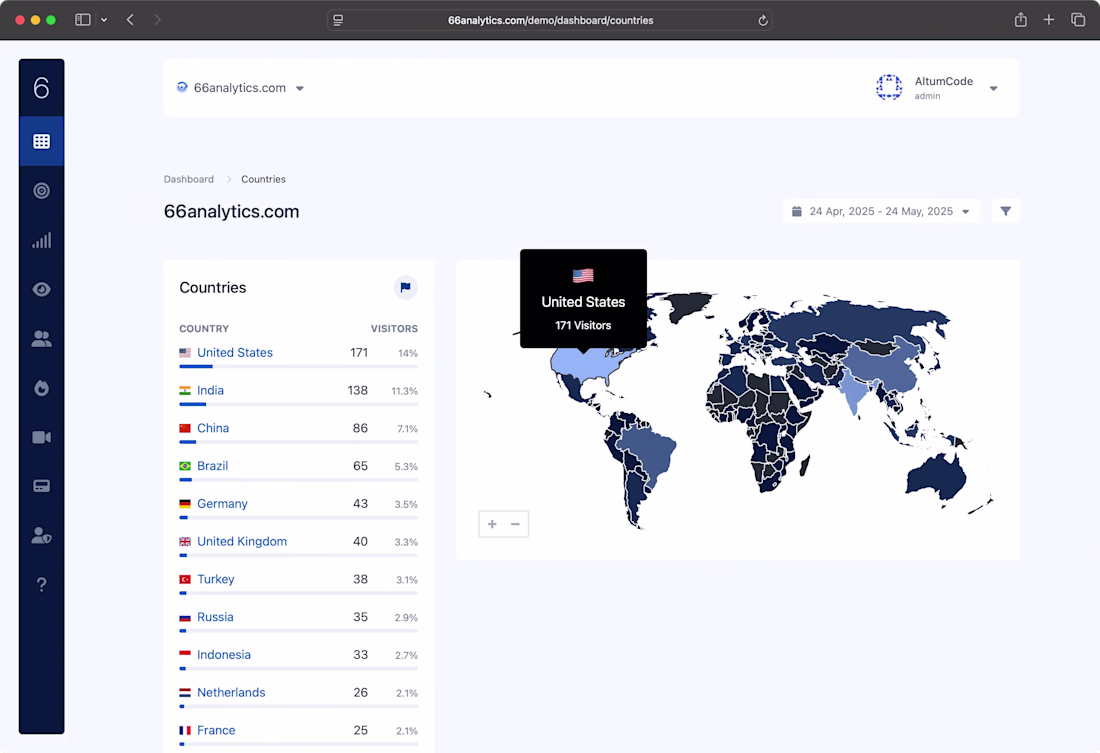Open the United Kingdom country link

coord(241,542)
